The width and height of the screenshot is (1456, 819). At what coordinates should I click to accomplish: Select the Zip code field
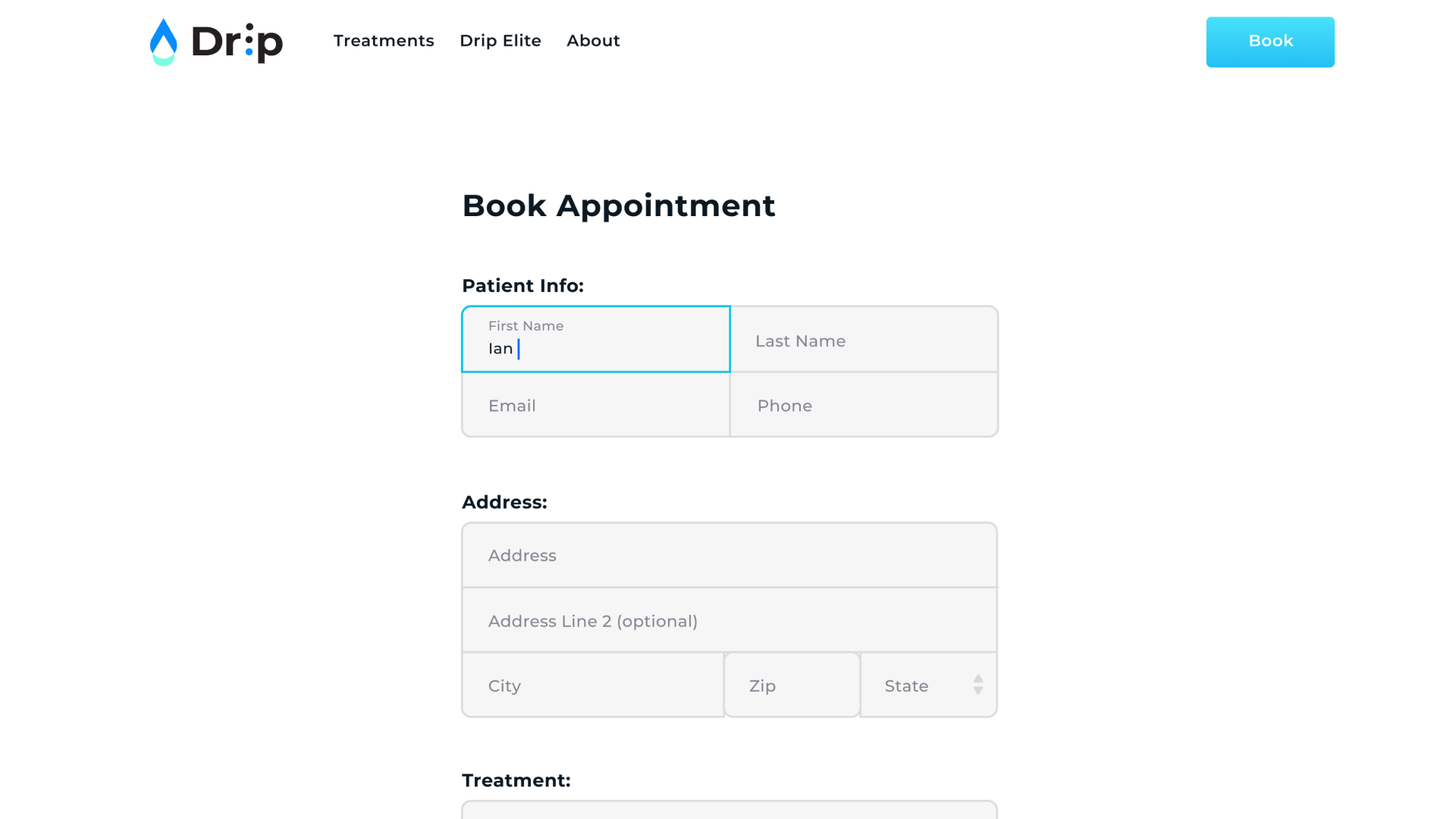click(792, 685)
